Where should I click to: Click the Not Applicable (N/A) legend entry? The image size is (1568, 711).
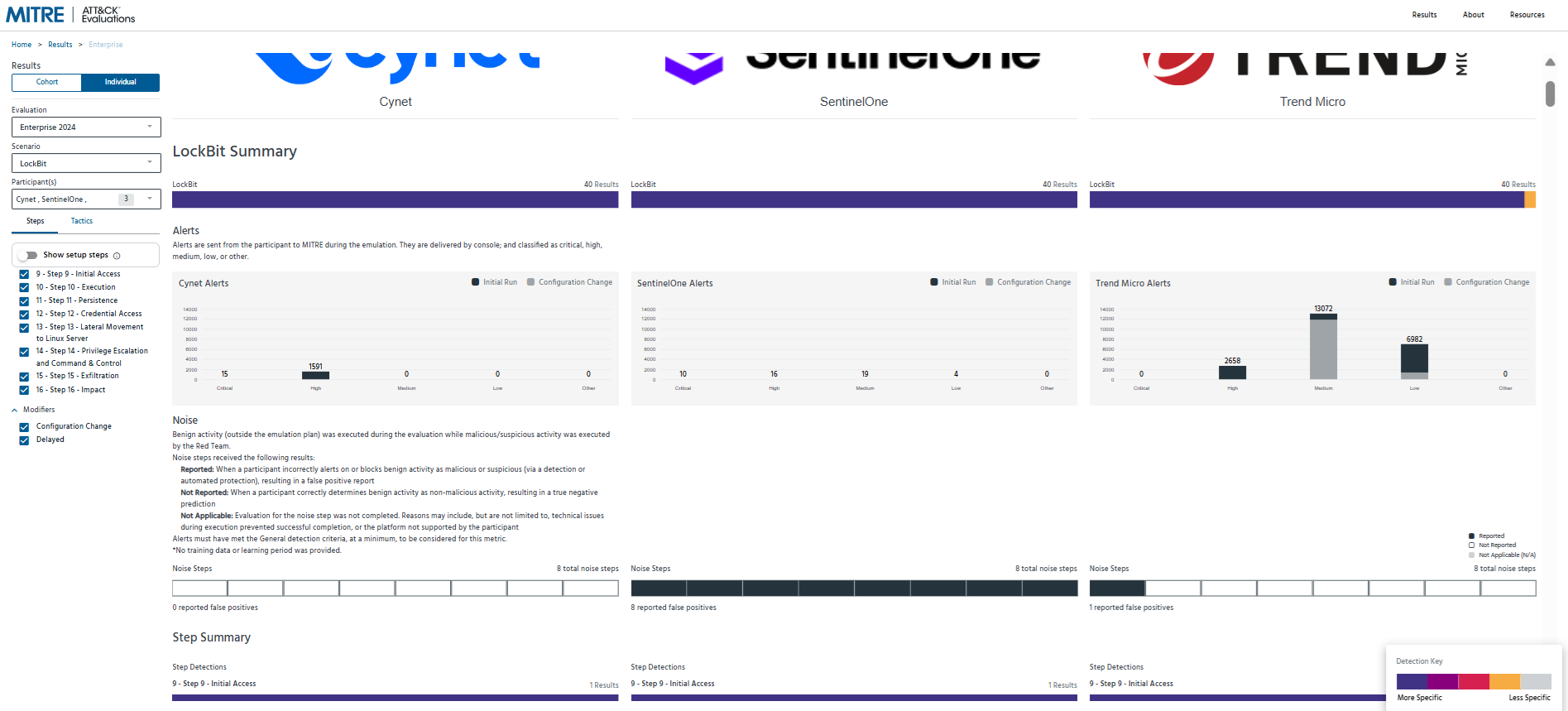click(1502, 555)
